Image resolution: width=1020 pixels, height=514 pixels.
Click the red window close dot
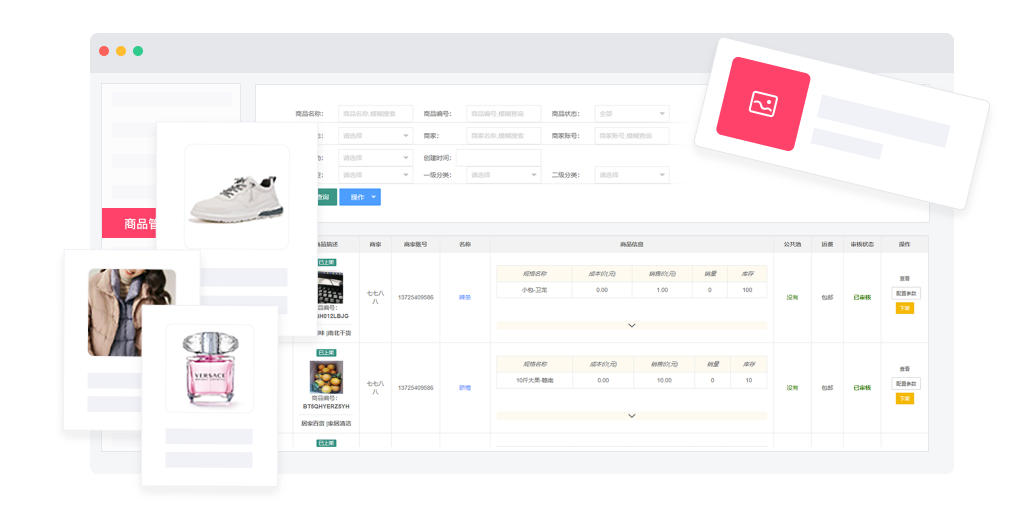pyautogui.click(x=104, y=51)
